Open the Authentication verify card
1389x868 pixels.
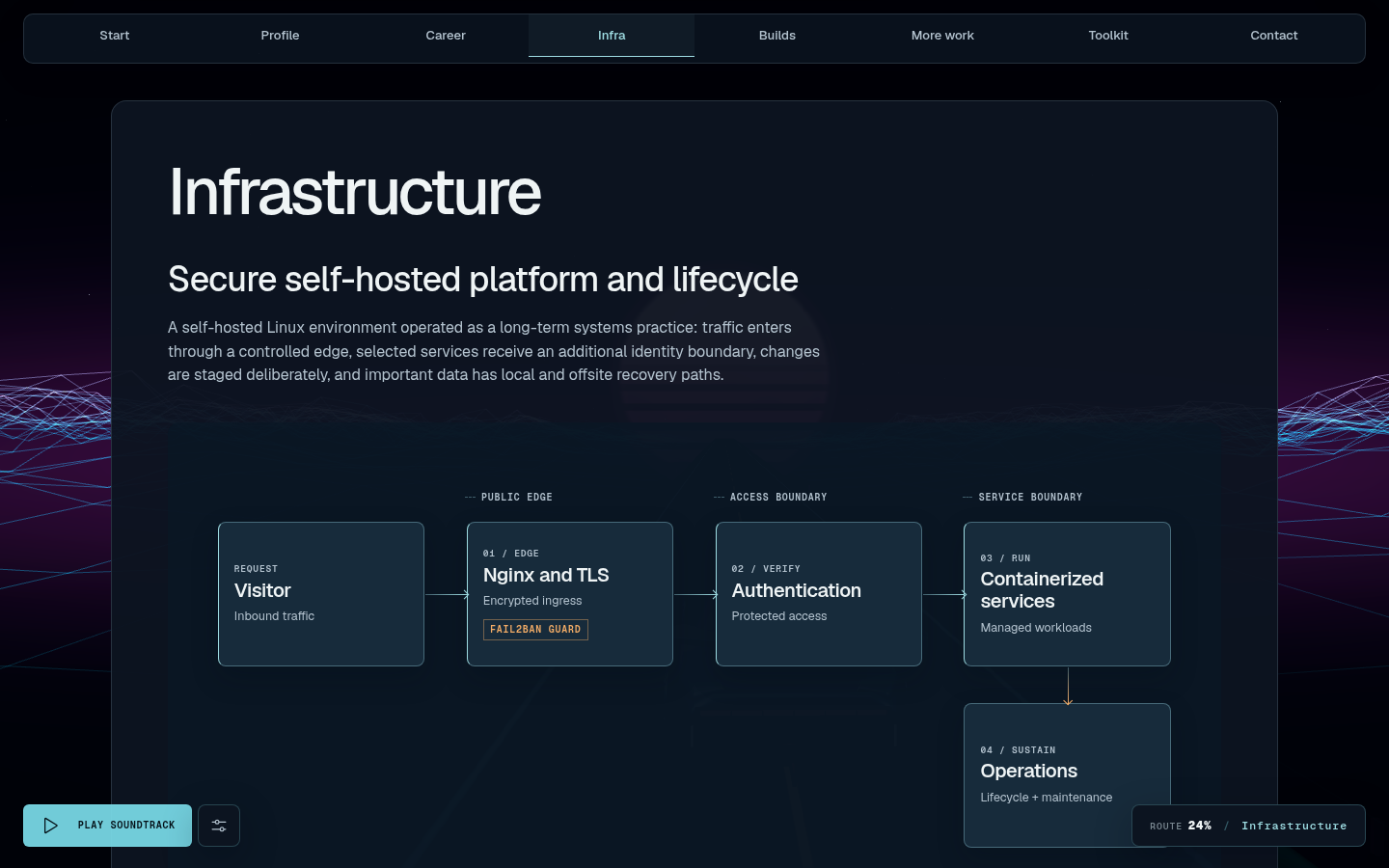(x=819, y=594)
